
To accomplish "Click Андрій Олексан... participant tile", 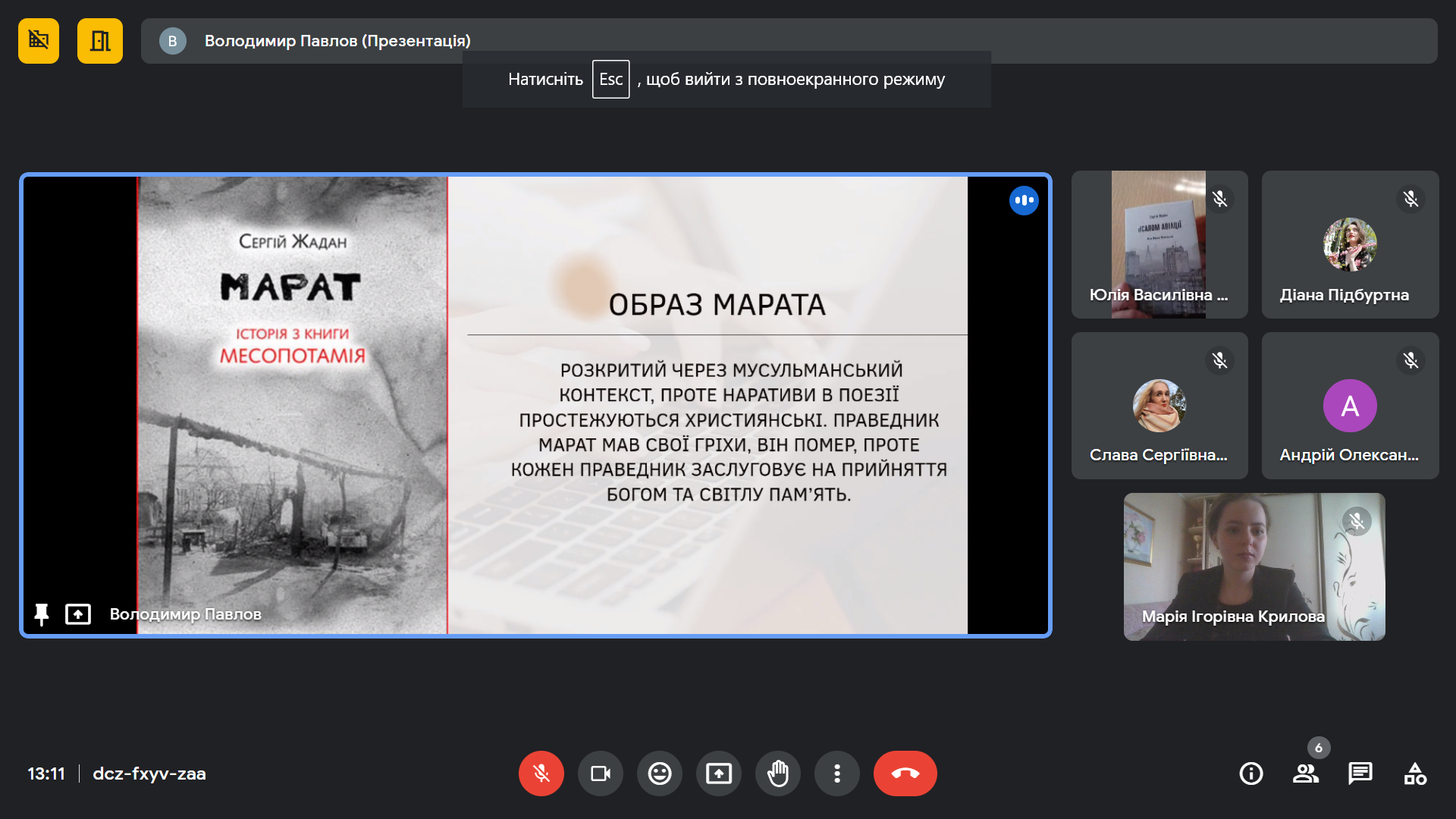I will coord(1349,406).
